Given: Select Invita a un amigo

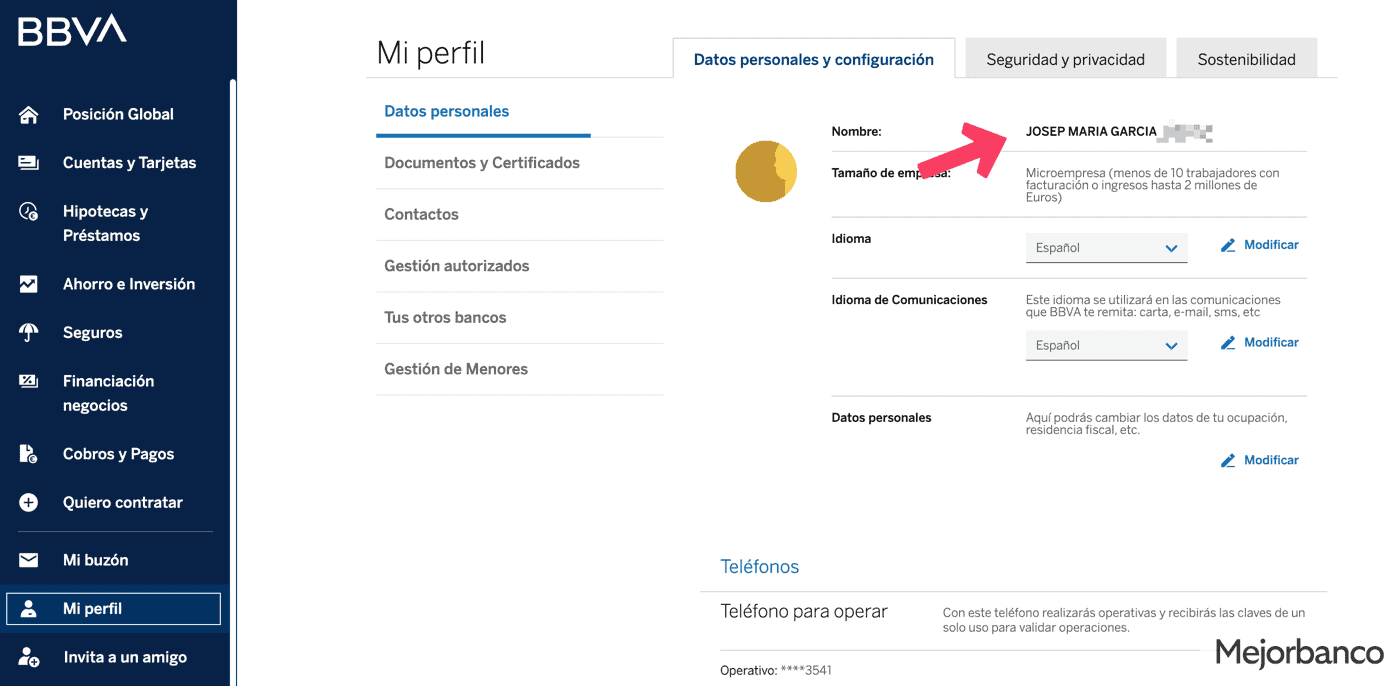Looking at the screenshot, I should (x=125, y=657).
